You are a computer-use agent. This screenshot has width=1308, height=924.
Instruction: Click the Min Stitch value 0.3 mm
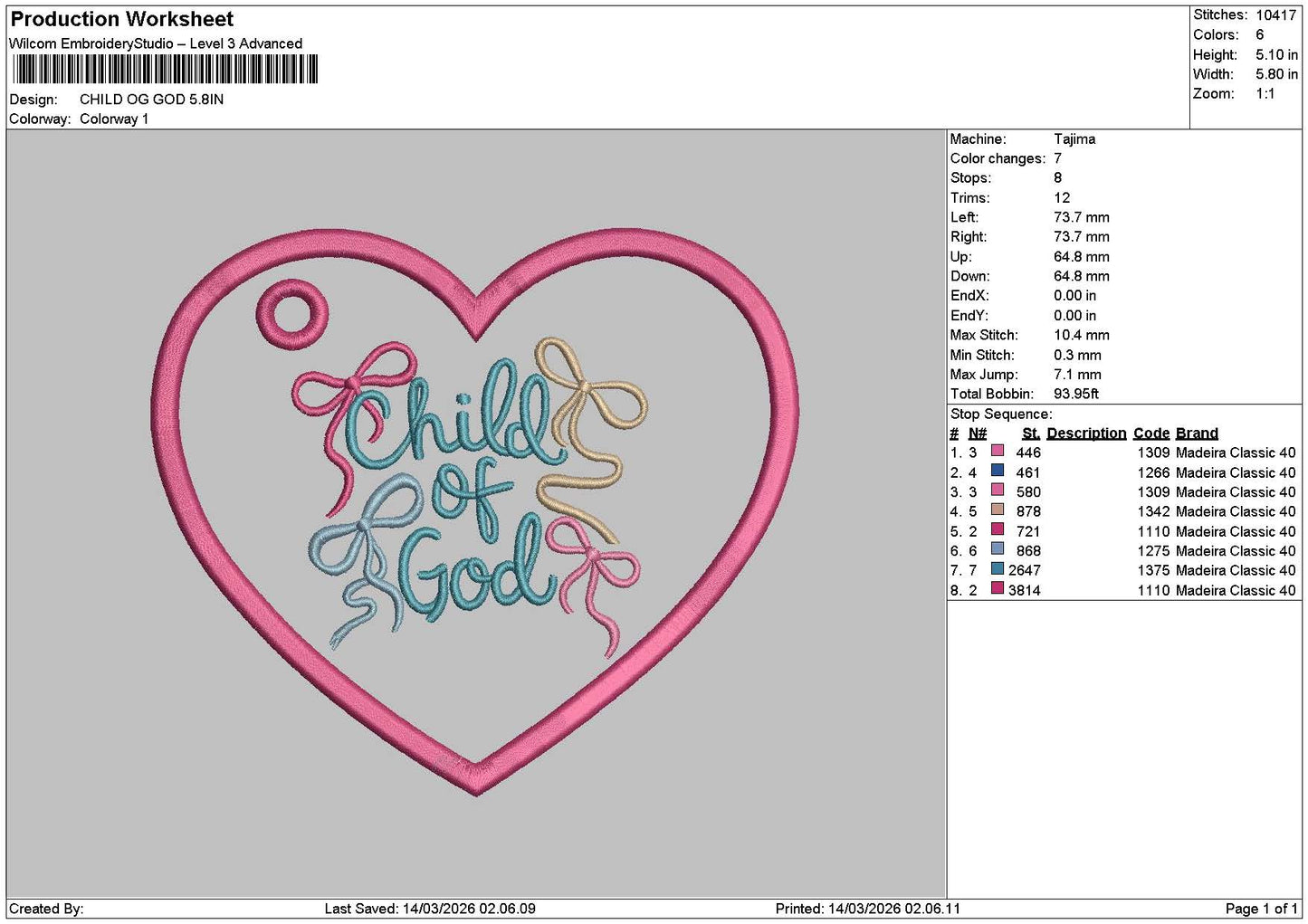1078,355
